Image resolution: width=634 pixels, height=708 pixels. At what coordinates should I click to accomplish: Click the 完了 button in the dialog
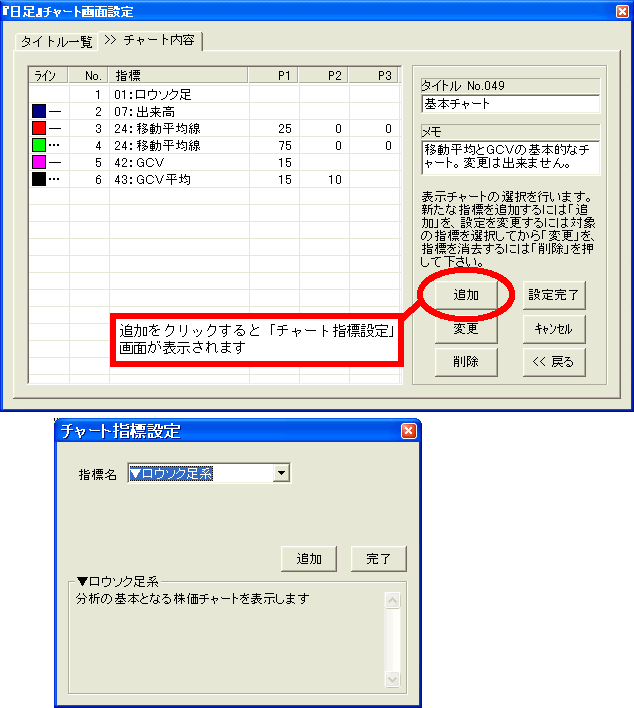point(379,558)
